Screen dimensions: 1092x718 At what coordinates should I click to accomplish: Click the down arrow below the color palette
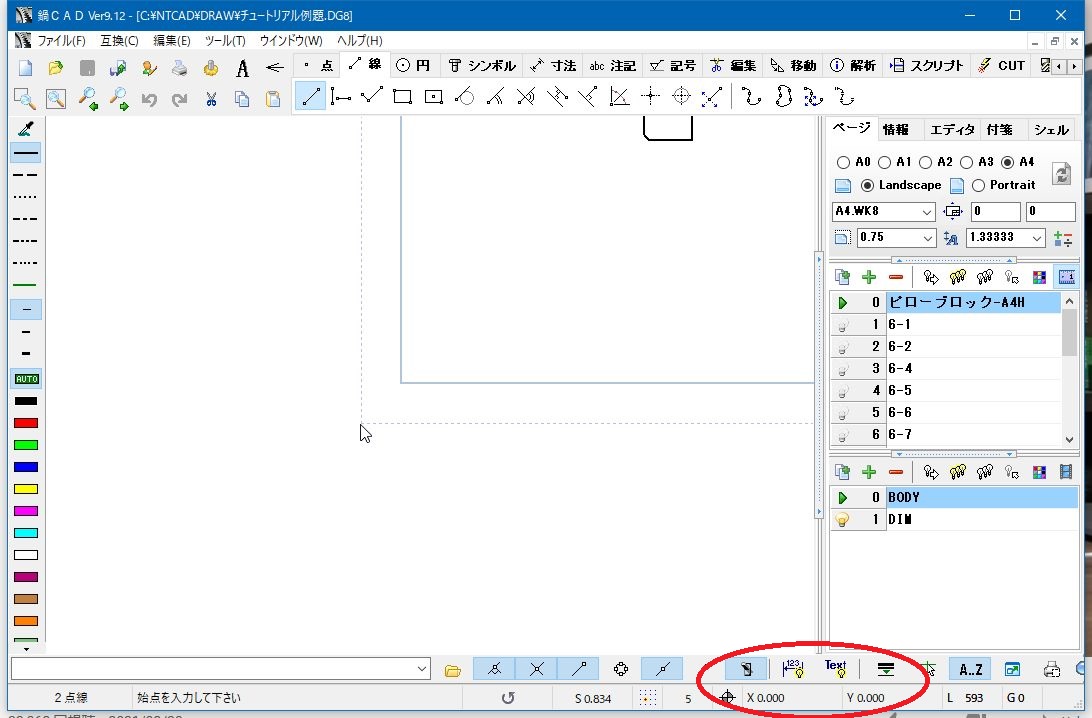point(26,648)
